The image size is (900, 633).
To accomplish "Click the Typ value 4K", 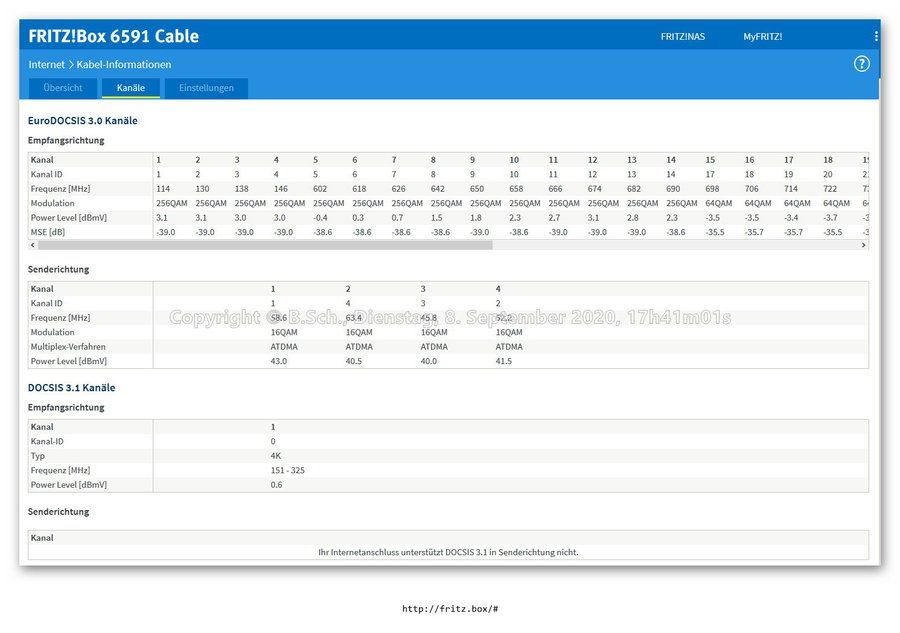I will [x=276, y=456].
